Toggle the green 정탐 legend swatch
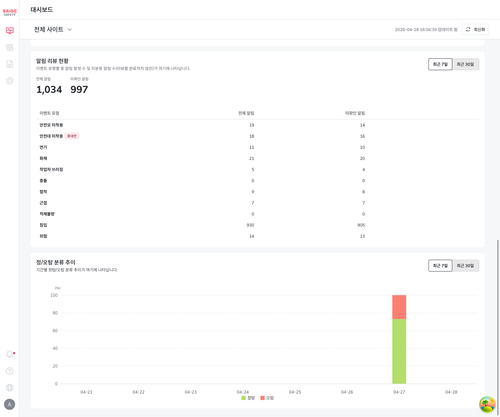The width and height of the screenshot is (500, 417). tap(244, 398)
